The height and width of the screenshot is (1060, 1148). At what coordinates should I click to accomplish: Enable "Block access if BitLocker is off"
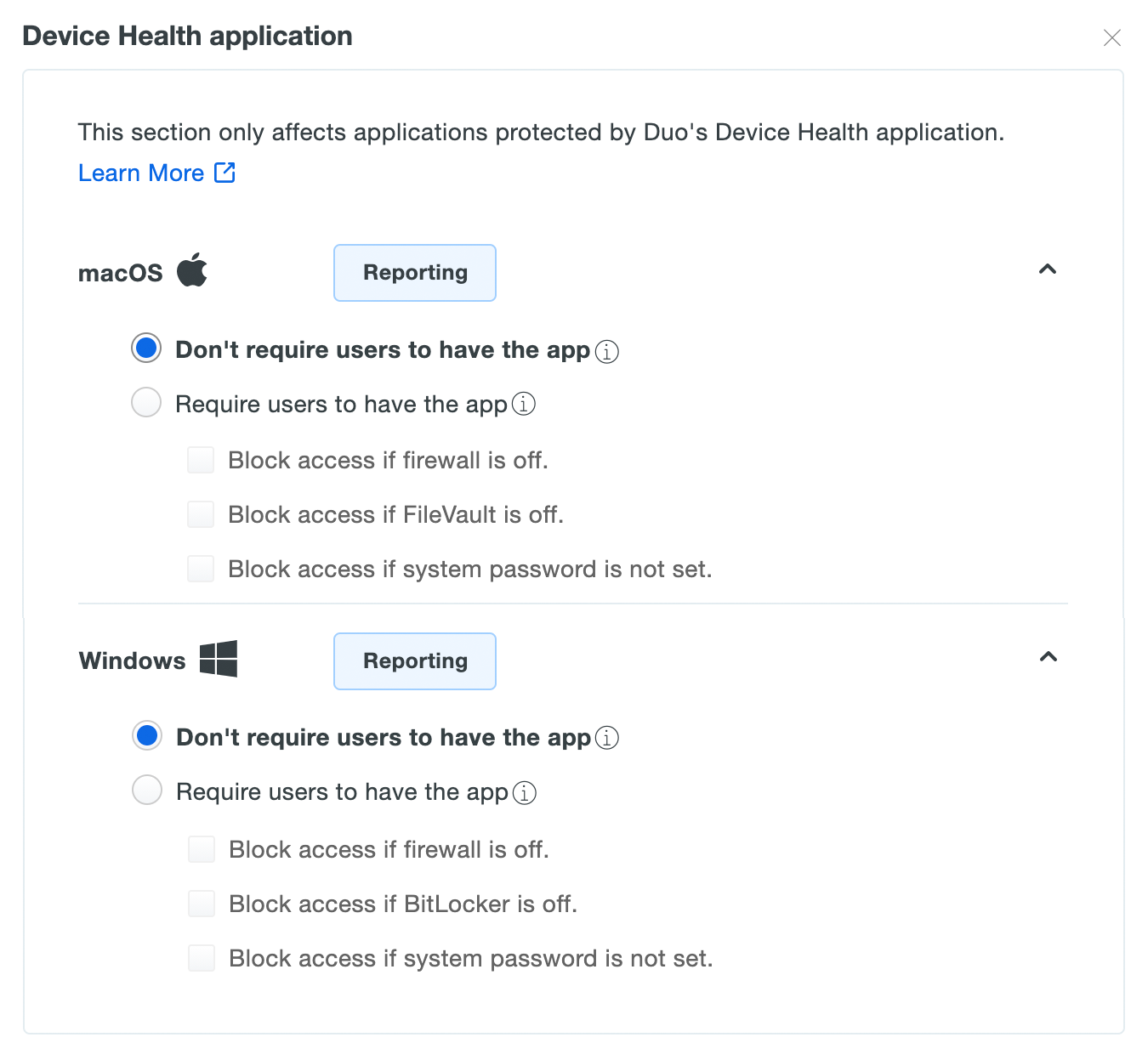coord(202,903)
